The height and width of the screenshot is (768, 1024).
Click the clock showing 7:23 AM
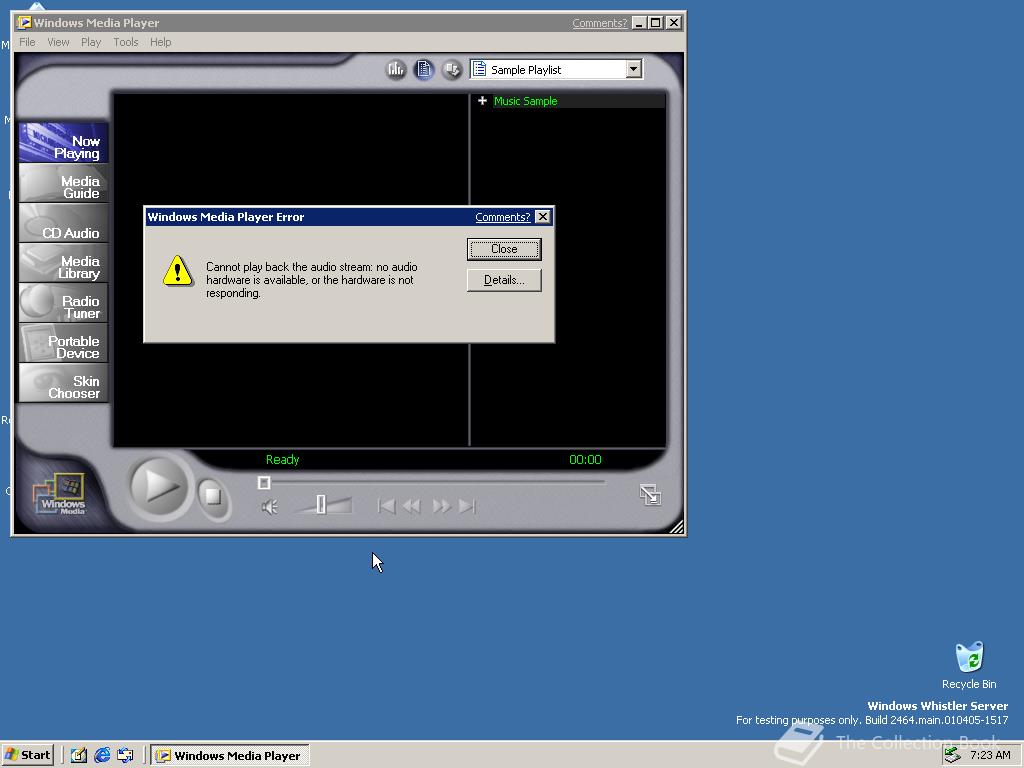point(990,755)
